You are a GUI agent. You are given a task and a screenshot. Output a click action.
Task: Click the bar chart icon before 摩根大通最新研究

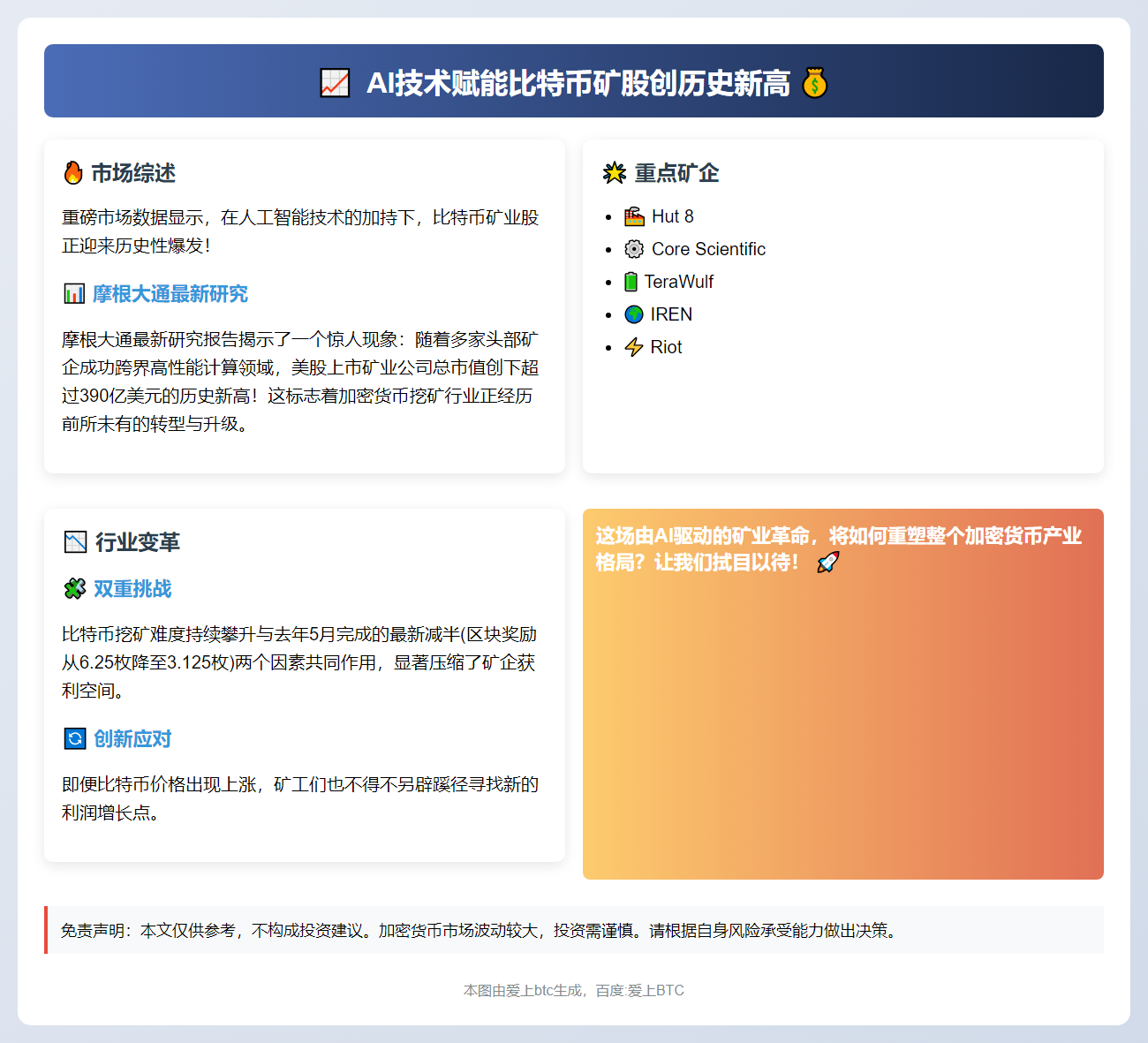coord(76,293)
